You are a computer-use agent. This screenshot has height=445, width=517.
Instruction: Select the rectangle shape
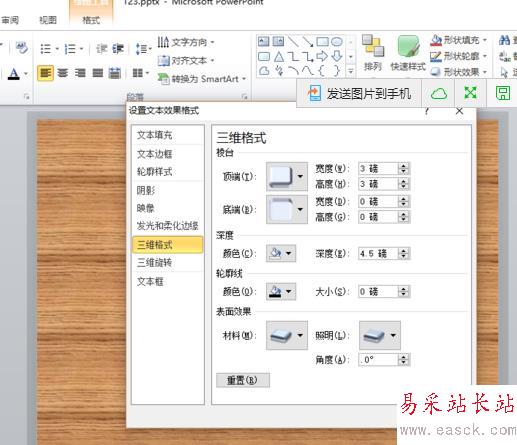point(322,41)
